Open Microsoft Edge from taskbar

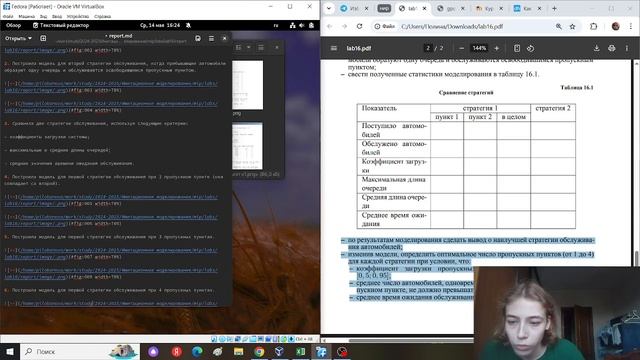197,351
